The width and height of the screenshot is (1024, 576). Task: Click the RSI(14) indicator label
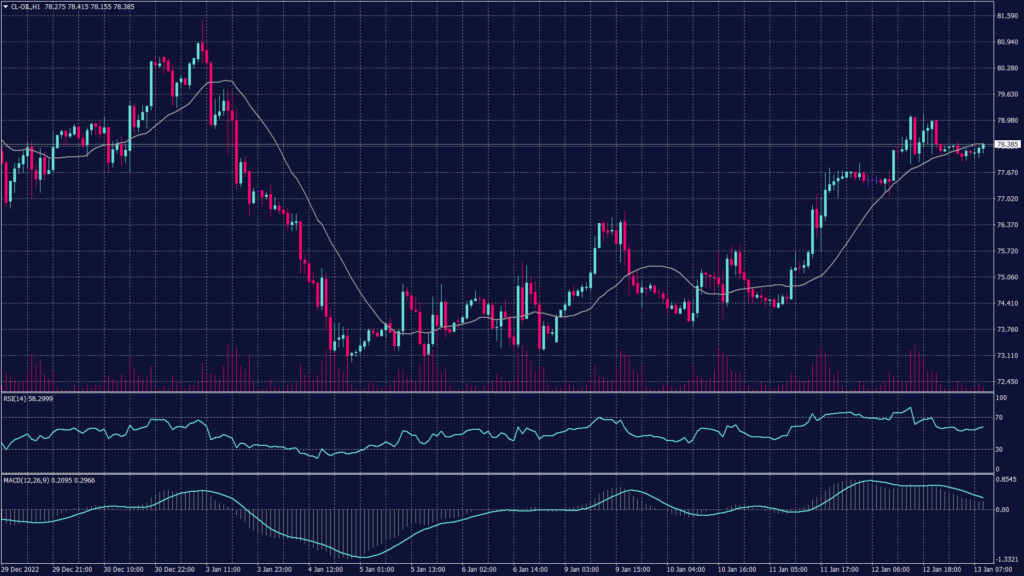tap(26, 397)
